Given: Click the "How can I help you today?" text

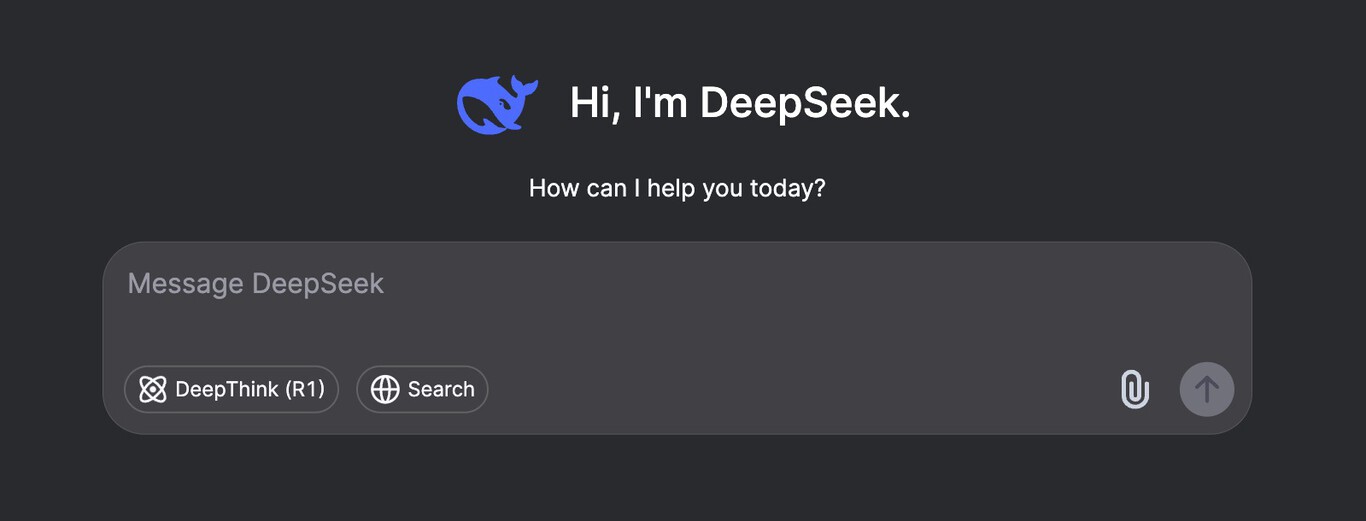Looking at the screenshot, I should (677, 188).
